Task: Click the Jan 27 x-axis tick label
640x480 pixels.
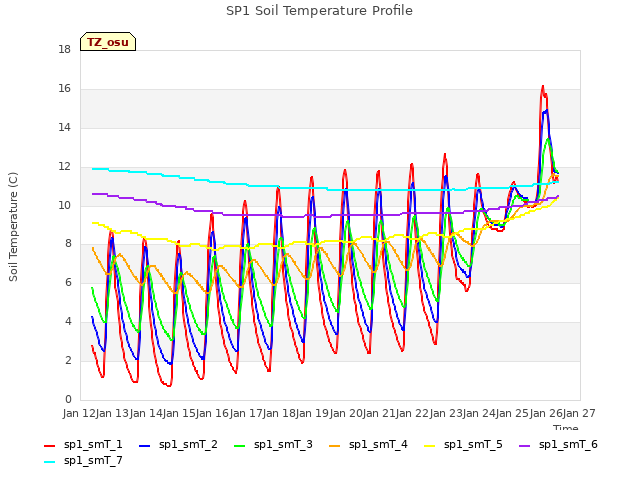Action: tap(579, 413)
